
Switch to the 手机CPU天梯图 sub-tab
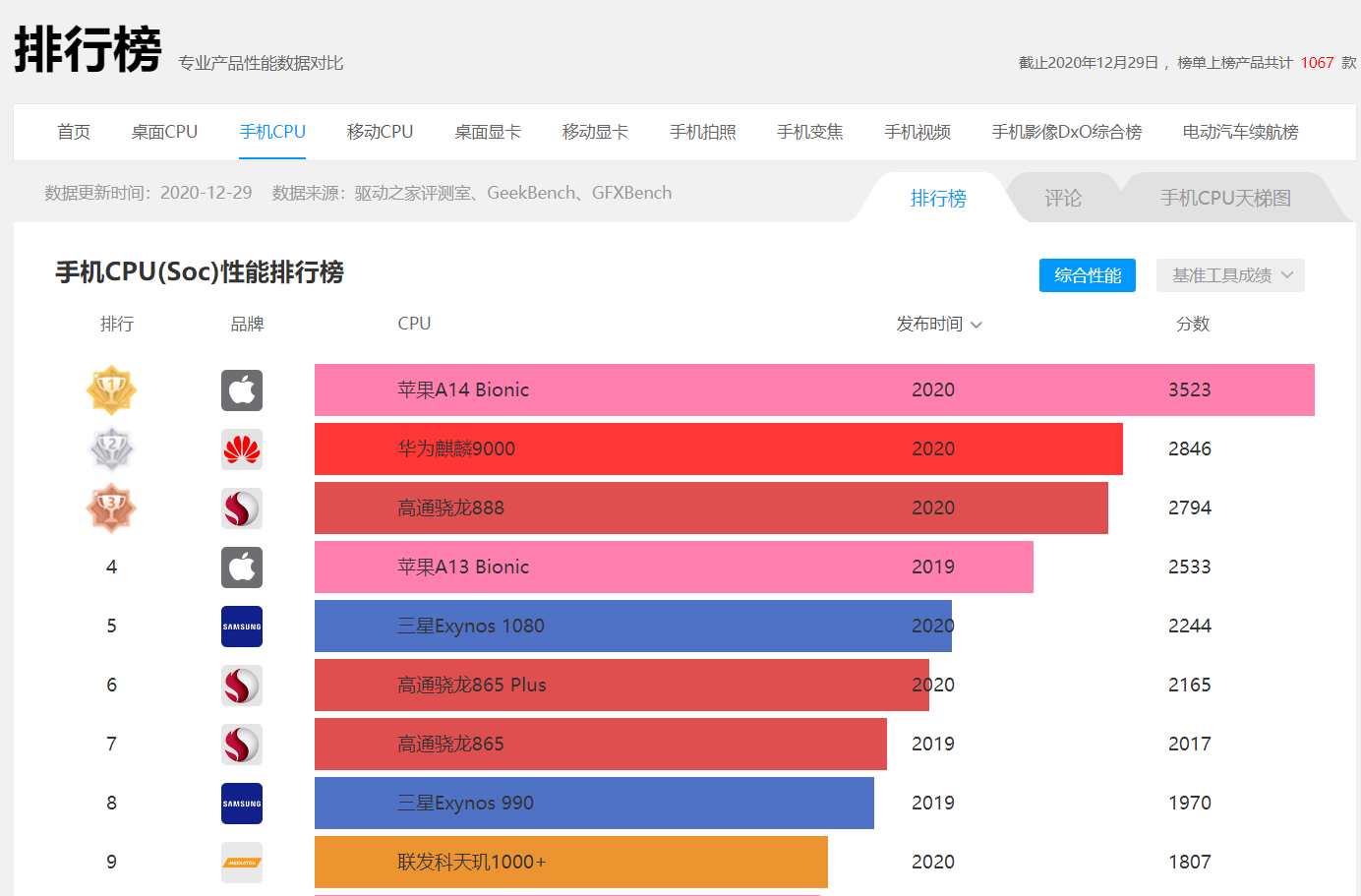tap(1225, 198)
